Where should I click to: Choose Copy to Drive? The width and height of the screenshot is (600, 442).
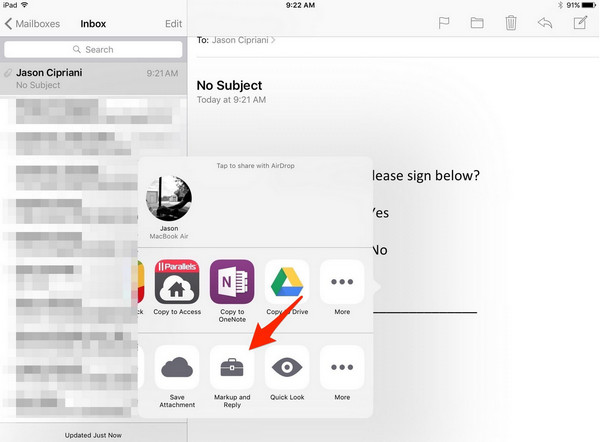pyautogui.click(x=287, y=282)
